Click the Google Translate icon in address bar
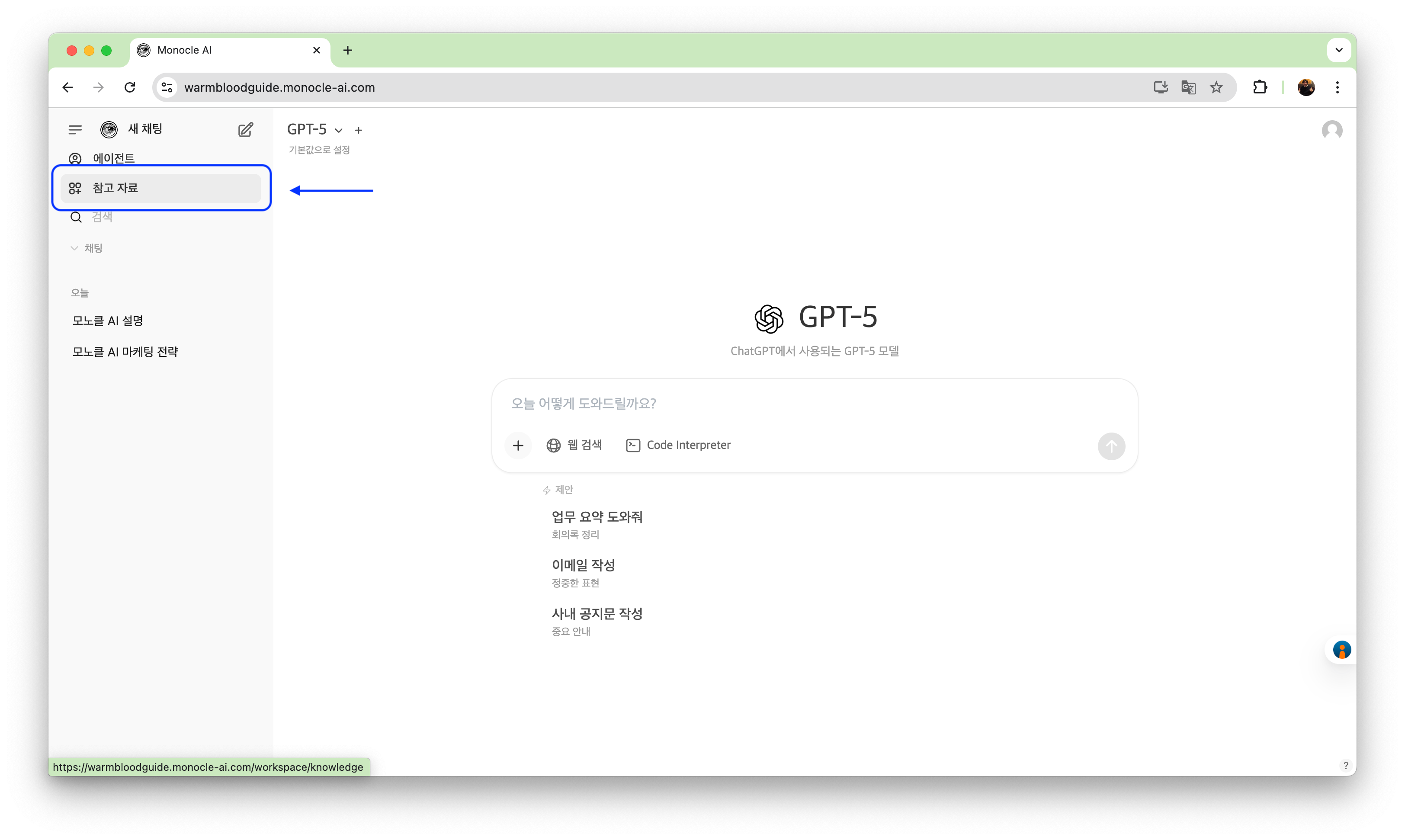The image size is (1405, 840). 1189,87
